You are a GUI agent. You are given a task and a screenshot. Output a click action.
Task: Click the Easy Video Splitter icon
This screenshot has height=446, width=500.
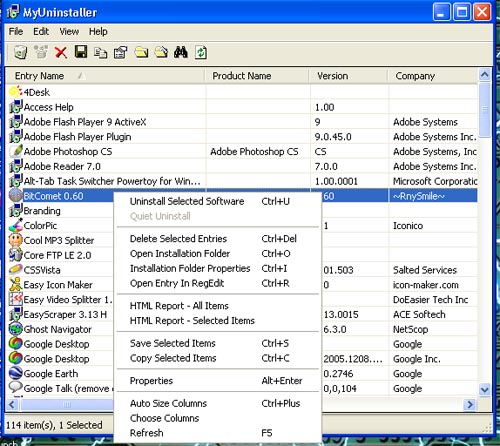(x=15, y=299)
